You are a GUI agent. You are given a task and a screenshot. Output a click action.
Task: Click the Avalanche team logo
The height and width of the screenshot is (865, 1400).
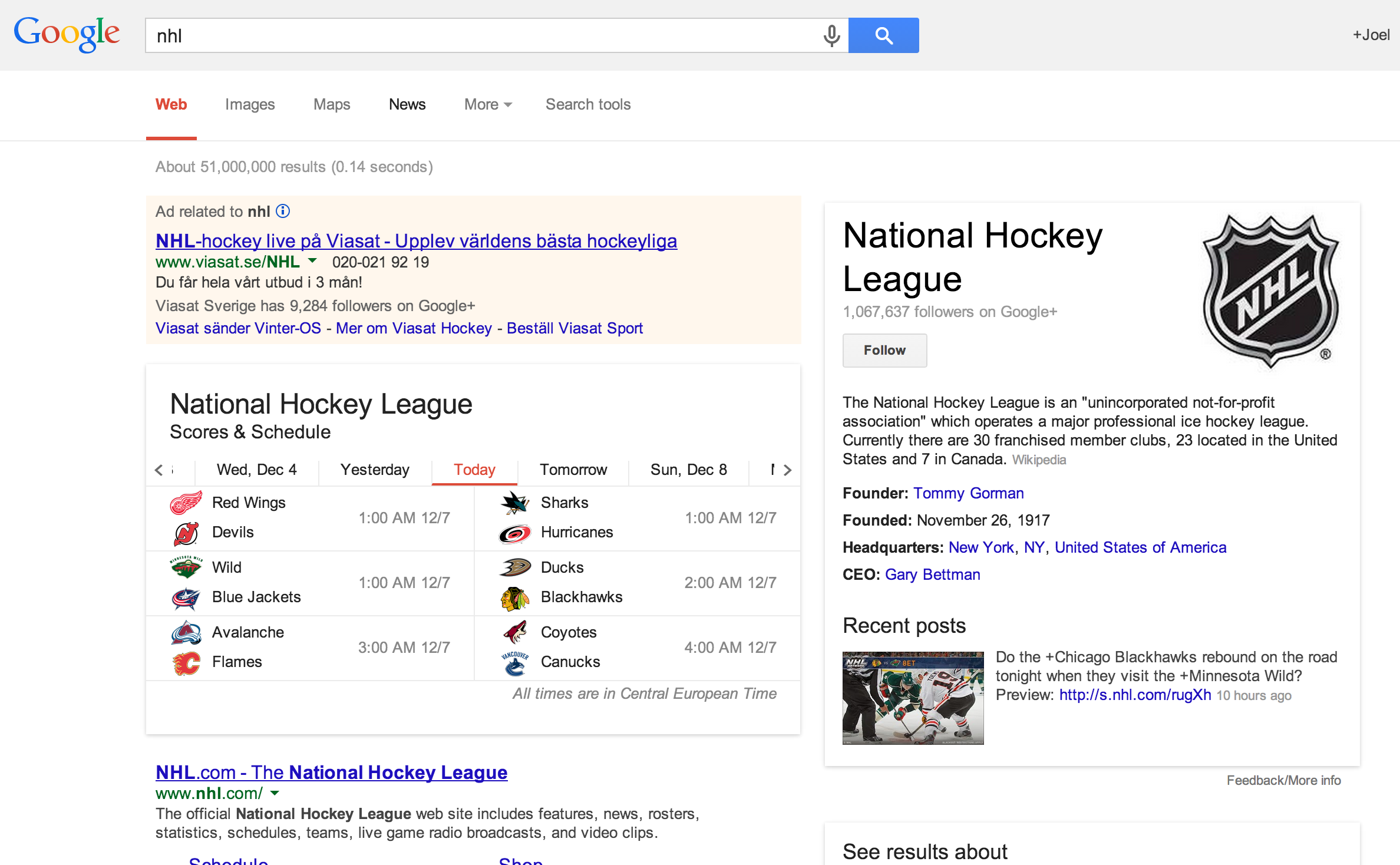point(186,632)
